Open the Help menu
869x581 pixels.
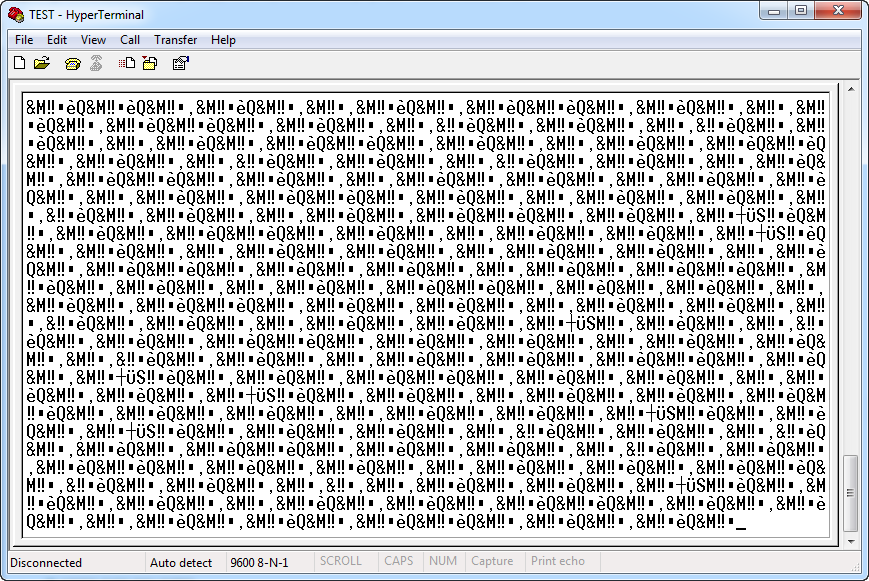coord(223,40)
